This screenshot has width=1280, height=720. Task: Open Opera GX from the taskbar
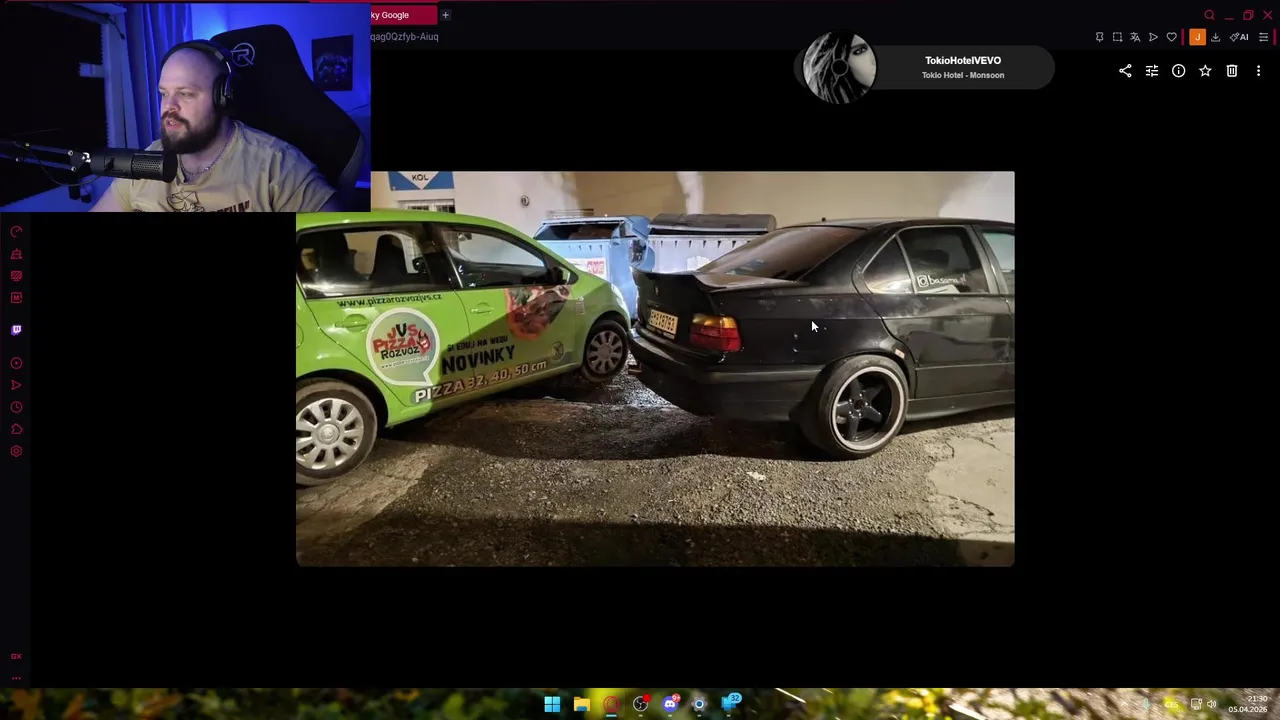611,704
